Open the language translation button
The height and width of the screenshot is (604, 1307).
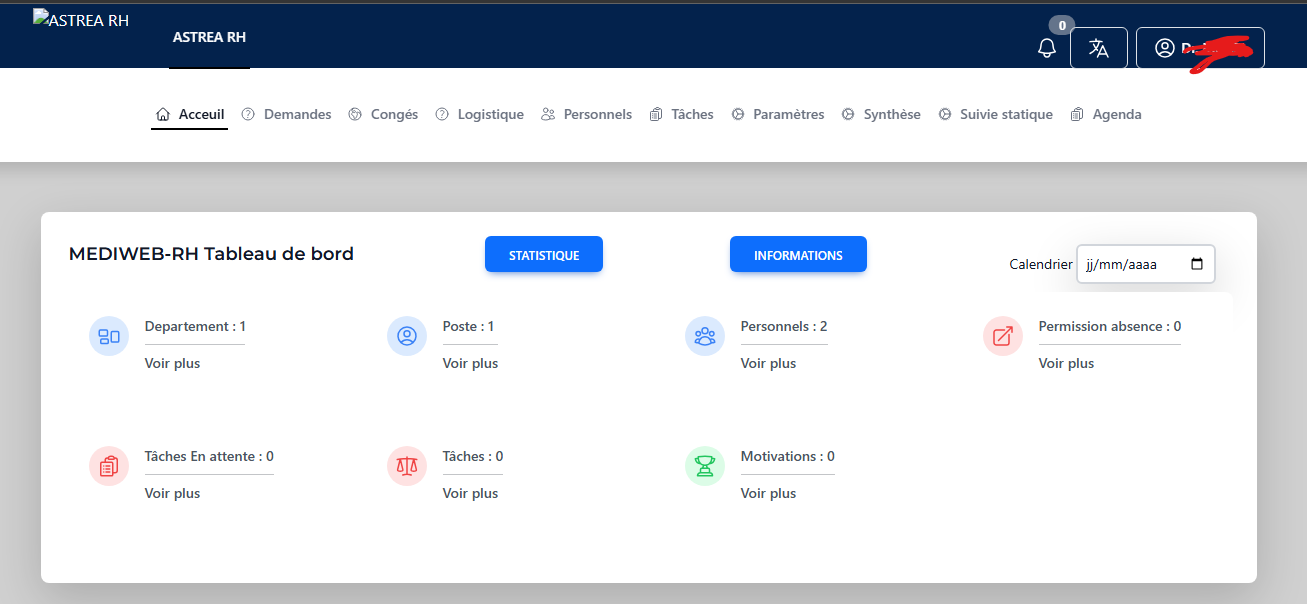click(1099, 48)
